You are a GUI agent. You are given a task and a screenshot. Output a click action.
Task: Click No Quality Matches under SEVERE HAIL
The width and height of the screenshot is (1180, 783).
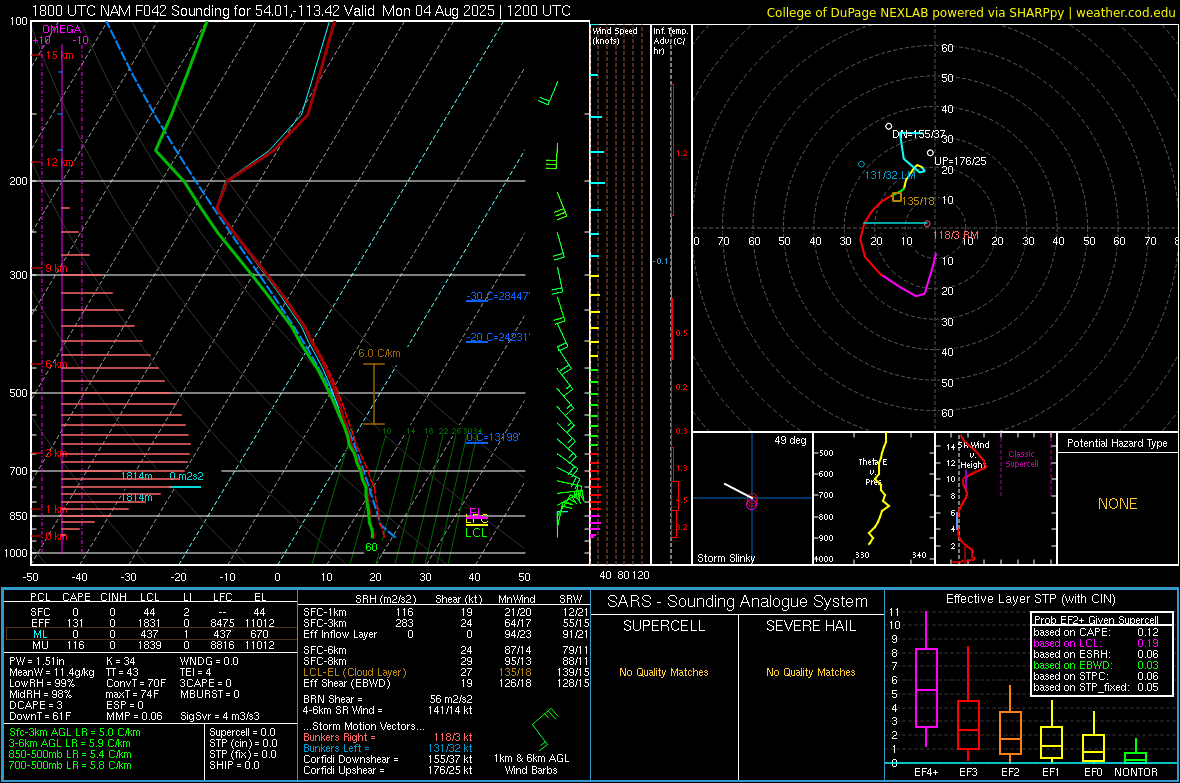(810, 672)
